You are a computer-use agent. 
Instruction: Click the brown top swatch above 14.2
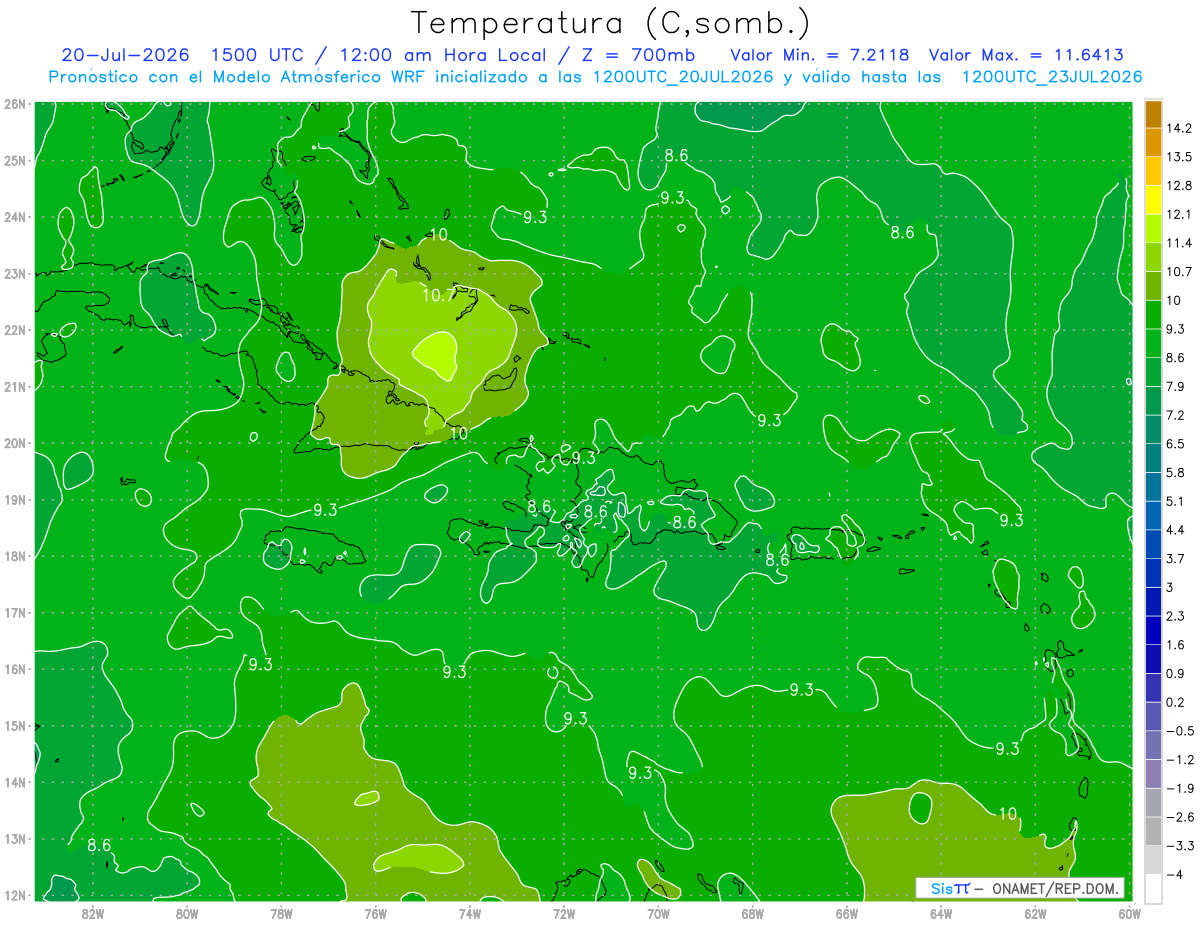[1153, 114]
